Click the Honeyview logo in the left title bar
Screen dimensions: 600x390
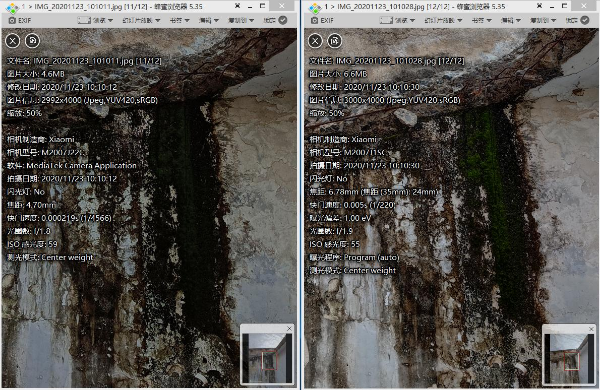pos(11,7)
